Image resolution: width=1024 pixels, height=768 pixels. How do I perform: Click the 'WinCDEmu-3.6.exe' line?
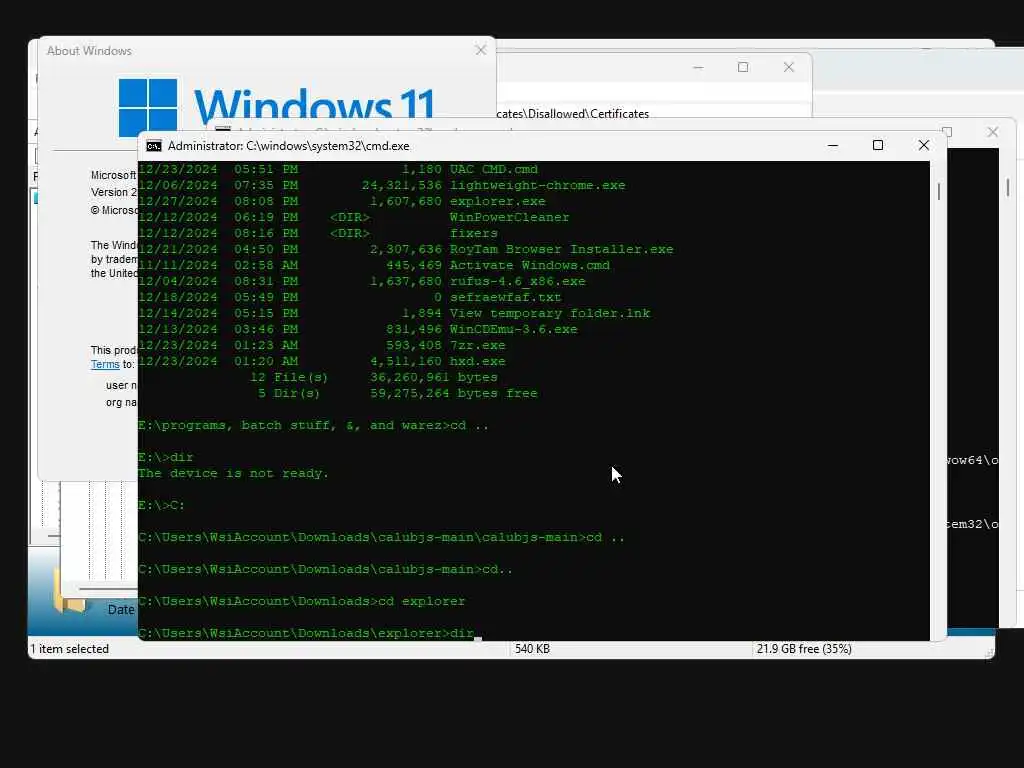click(x=358, y=329)
